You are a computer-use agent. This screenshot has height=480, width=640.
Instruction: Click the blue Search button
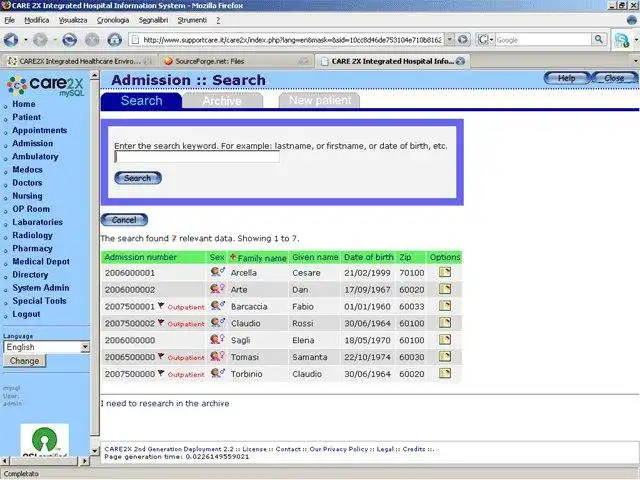[138, 178]
